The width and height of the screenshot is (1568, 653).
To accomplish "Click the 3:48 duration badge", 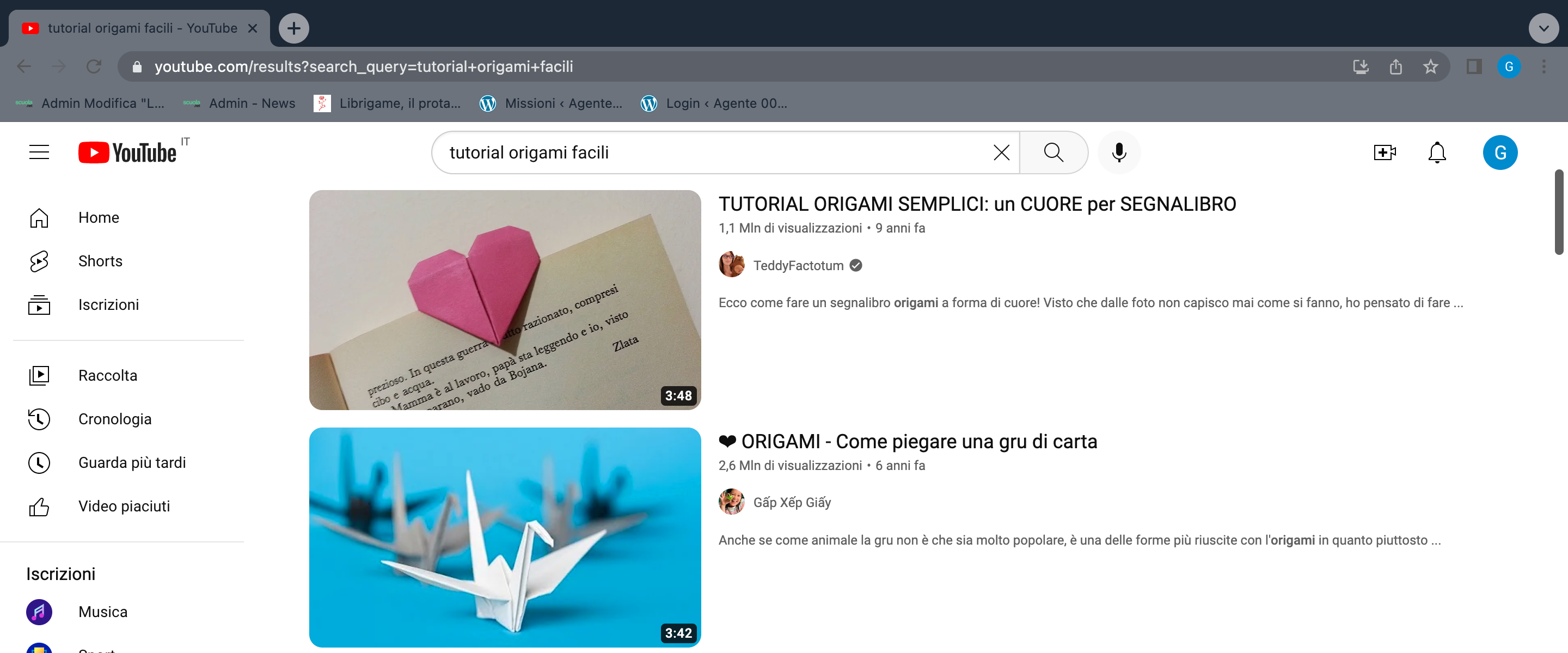I will pos(678,396).
